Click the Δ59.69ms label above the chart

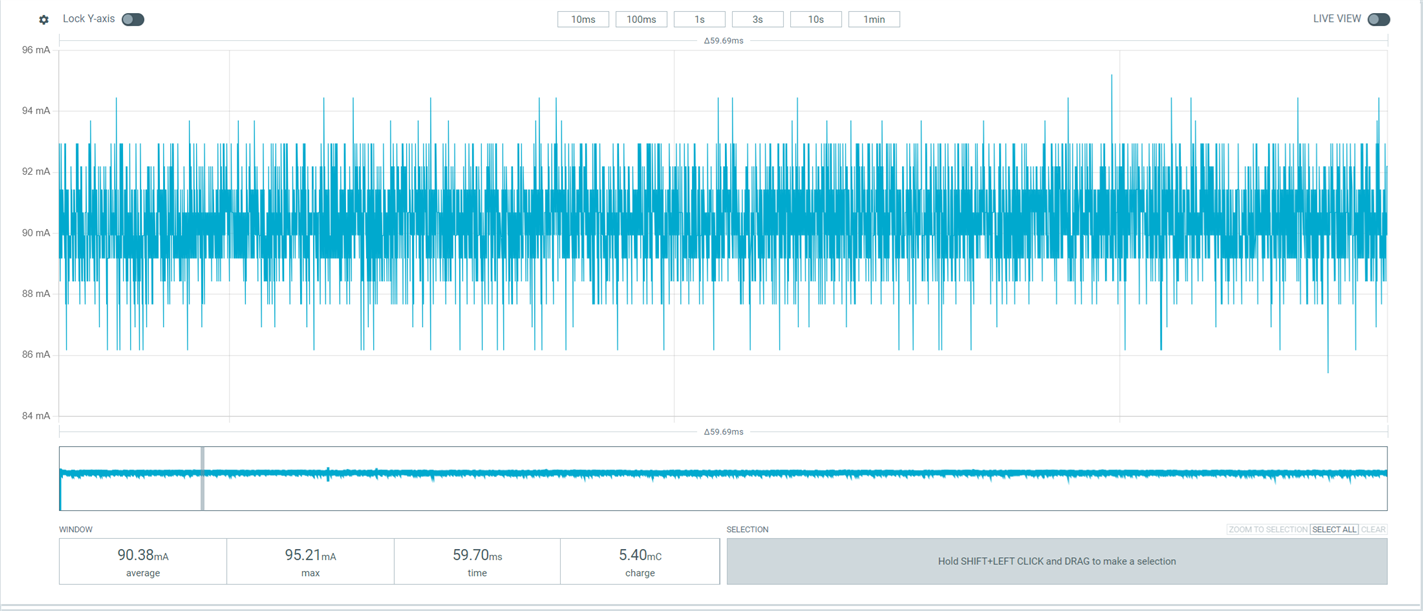tap(723, 41)
